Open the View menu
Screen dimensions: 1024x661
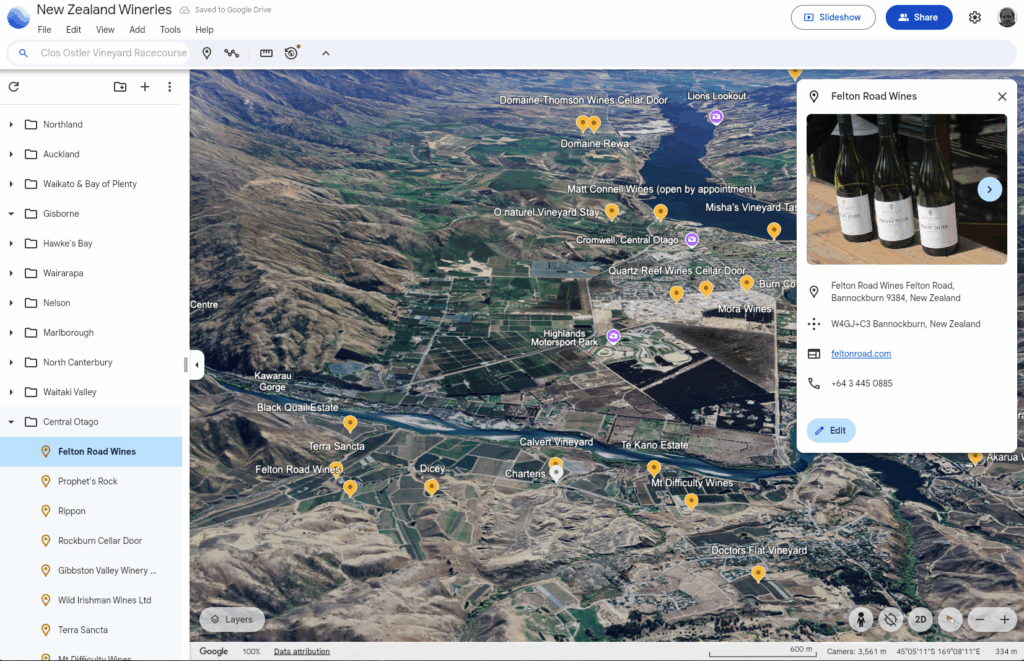click(104, 29)
